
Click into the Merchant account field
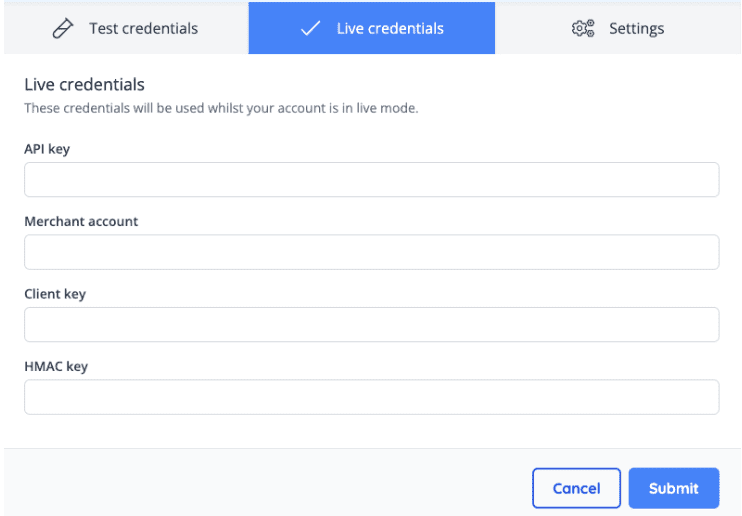pos(371,252)
